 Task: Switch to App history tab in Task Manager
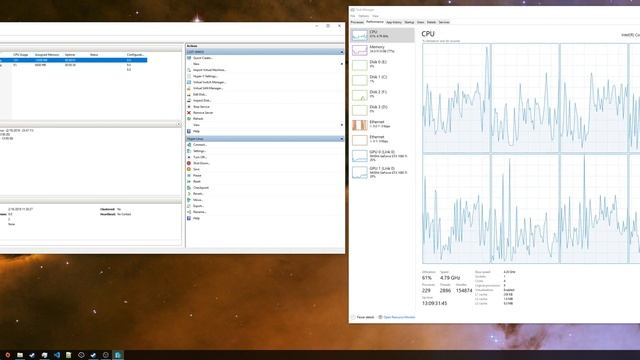[x=394, y=22]
